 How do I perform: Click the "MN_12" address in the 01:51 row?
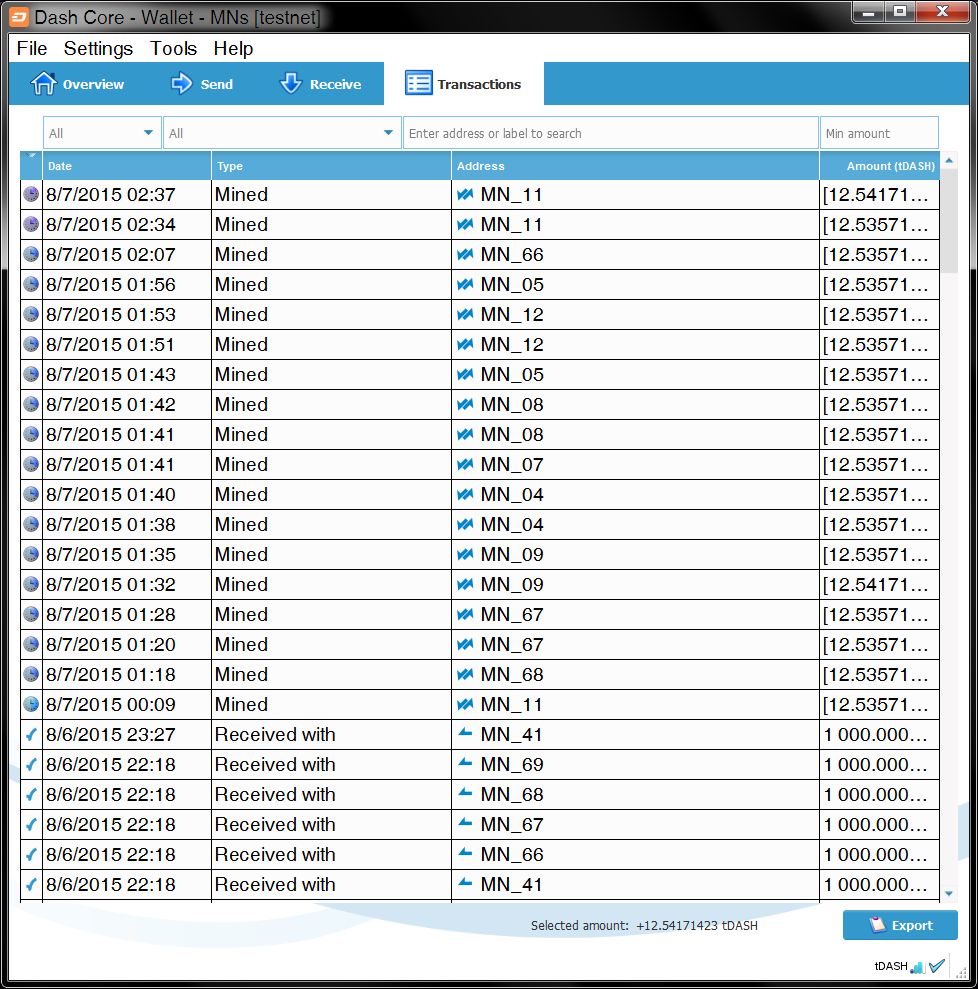point(512,344)
